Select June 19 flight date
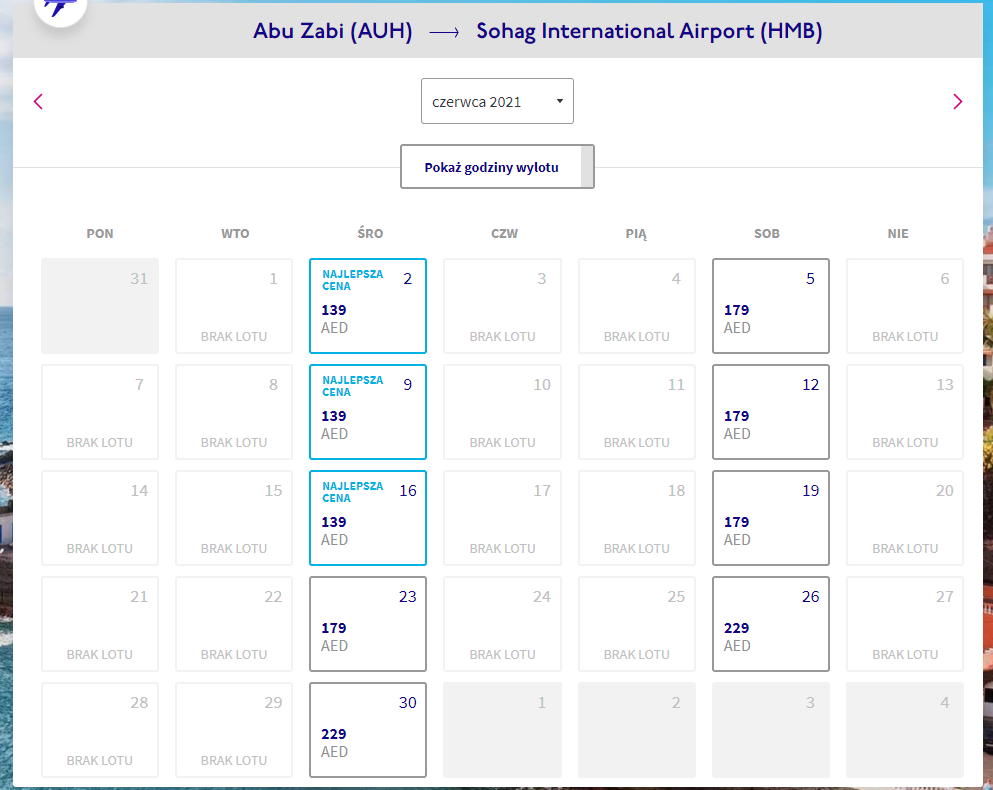The height and width of the screenshot is (790, 993). (771, 518)
